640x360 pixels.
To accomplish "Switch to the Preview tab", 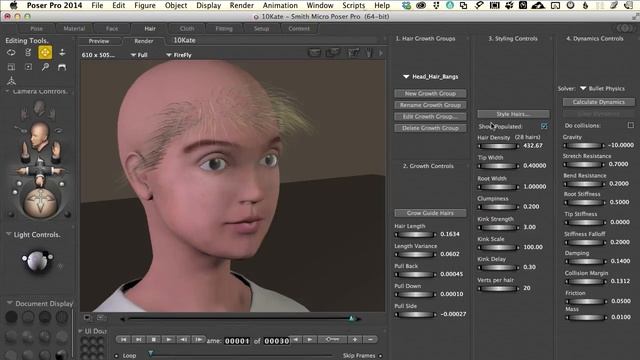I will click(99, 41).
